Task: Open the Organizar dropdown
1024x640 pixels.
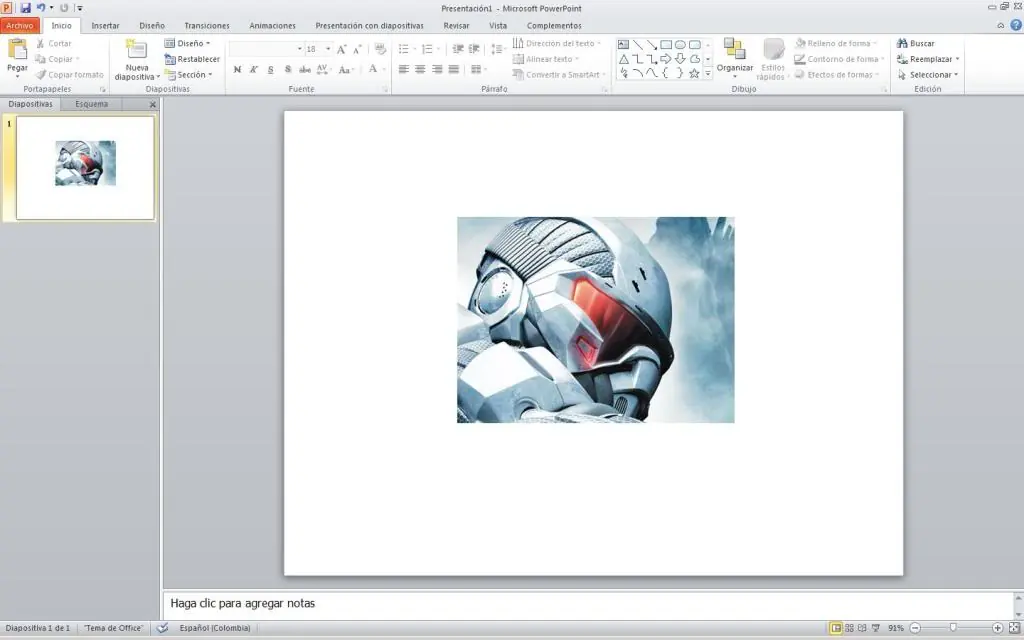Action: tap(735, 57)
